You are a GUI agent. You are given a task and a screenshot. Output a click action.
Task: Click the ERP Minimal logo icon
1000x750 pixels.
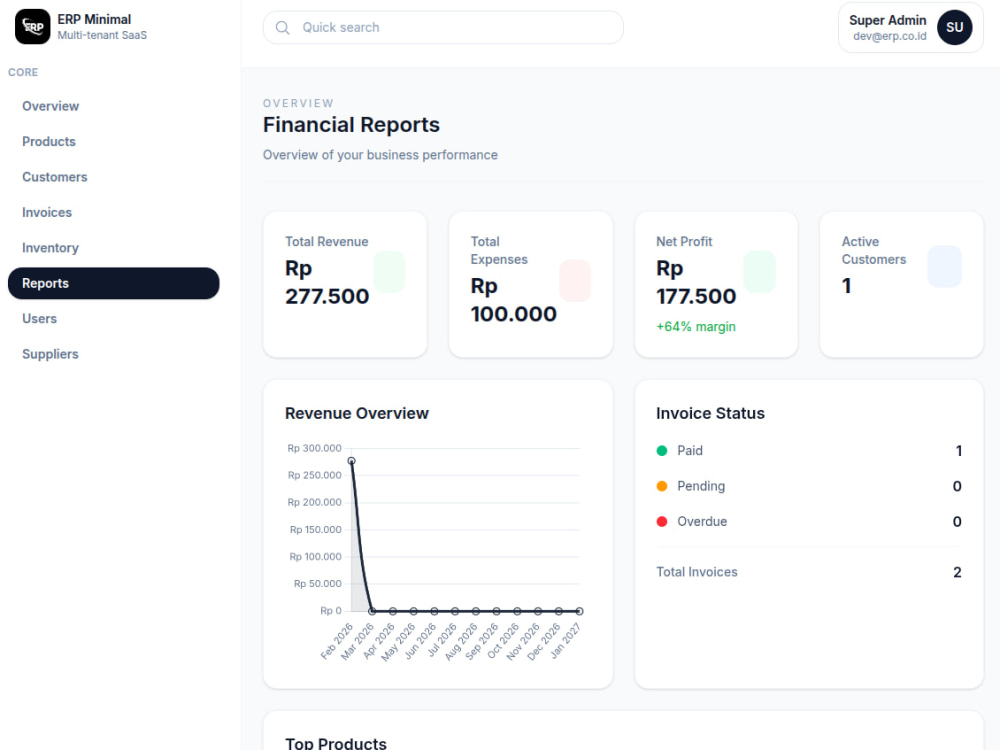click(x=33, y=27)
